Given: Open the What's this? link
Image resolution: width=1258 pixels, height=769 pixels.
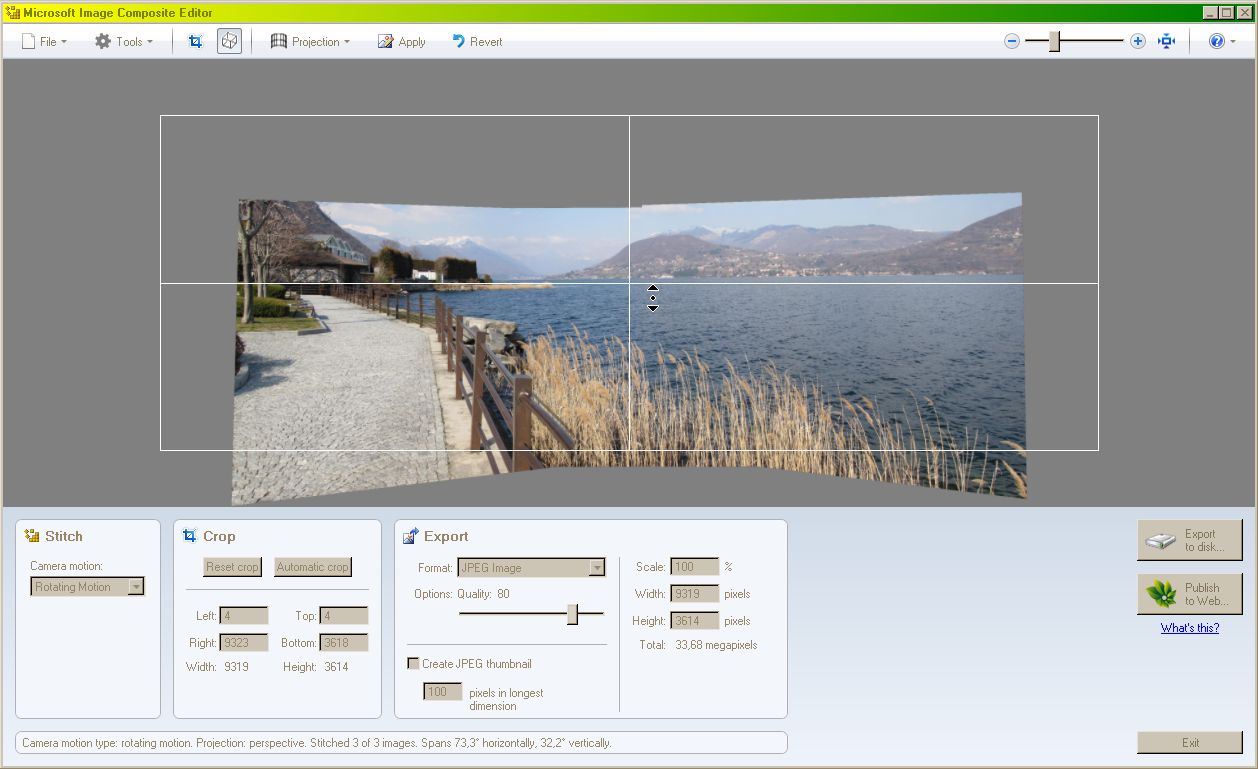Looking at the screenshot, I should (1190, 628).
